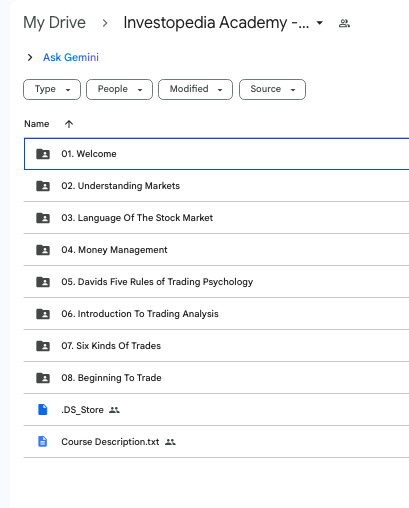Select the 04. Money Management folder icon
This screenshot has width=409, height=508.
click(43, 250)
